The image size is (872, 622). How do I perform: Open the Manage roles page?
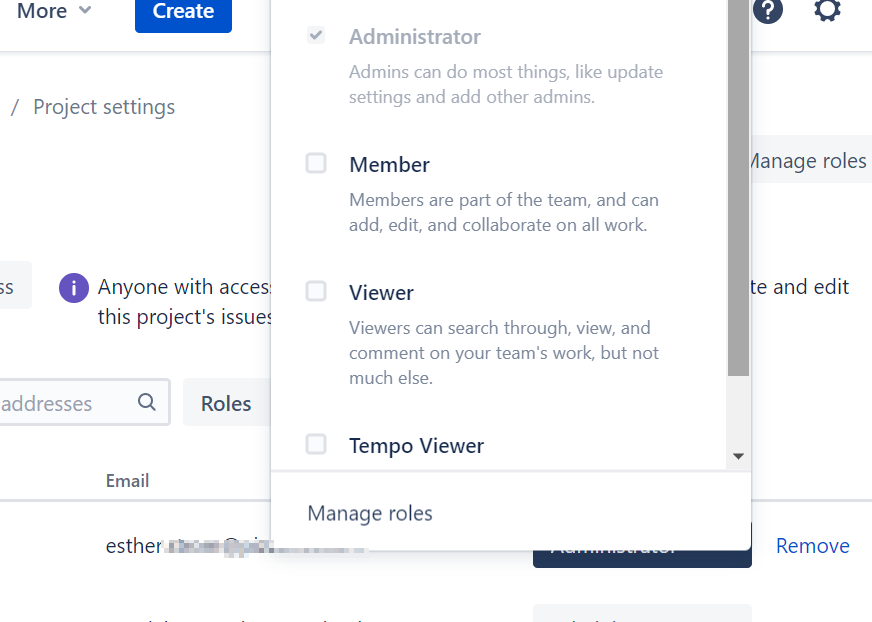(x=806, y=160)
